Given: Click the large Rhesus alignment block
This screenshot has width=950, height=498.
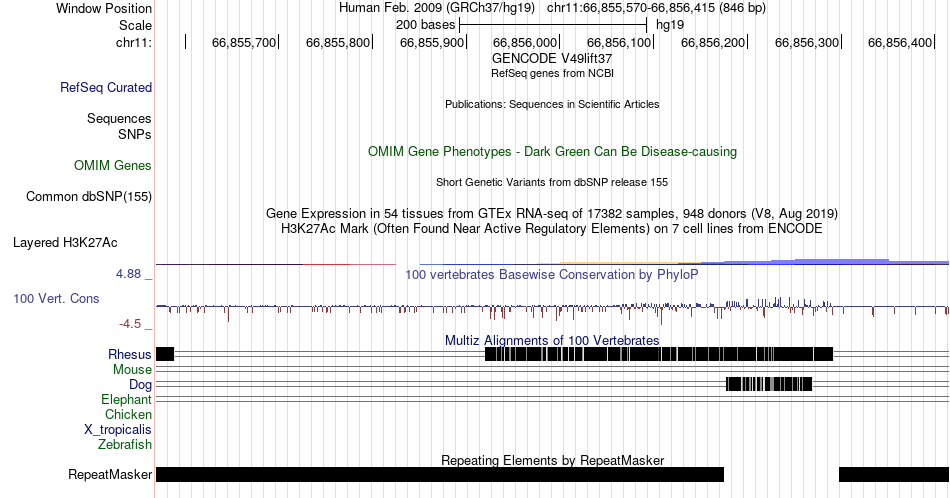Looking at the screenshot, I should pos(659,354).
